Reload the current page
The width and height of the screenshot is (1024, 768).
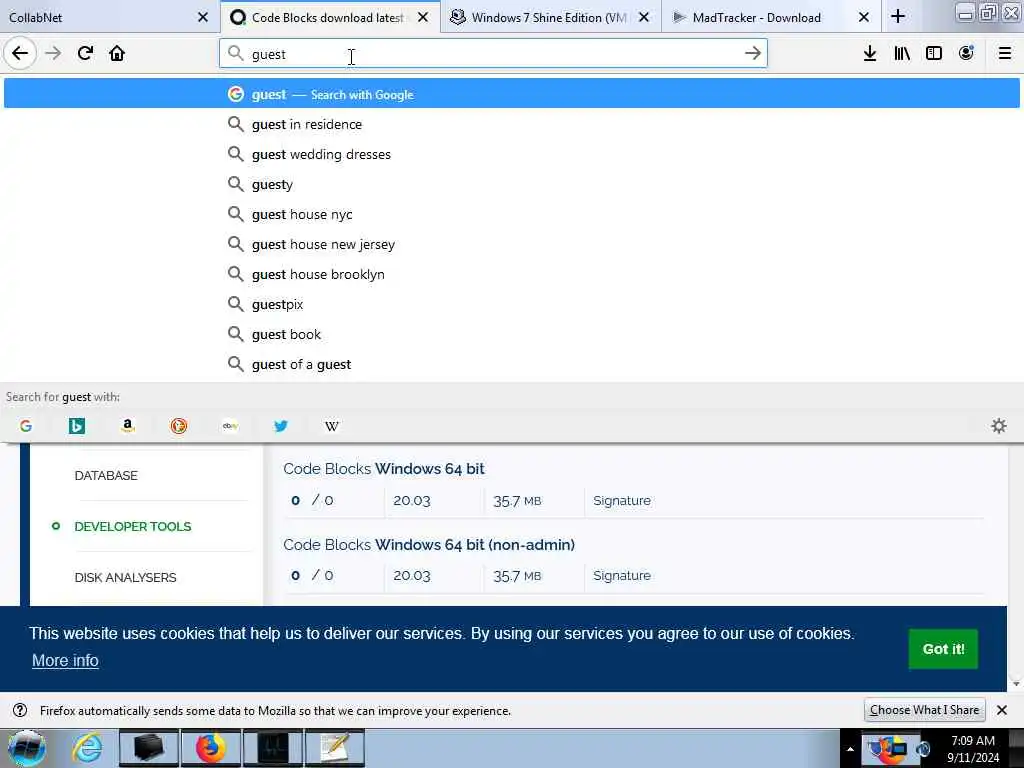85,54
